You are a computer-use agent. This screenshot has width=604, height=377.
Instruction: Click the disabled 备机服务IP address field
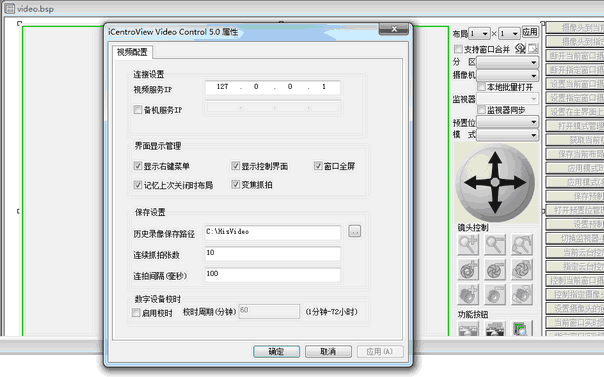coord(273,107)
